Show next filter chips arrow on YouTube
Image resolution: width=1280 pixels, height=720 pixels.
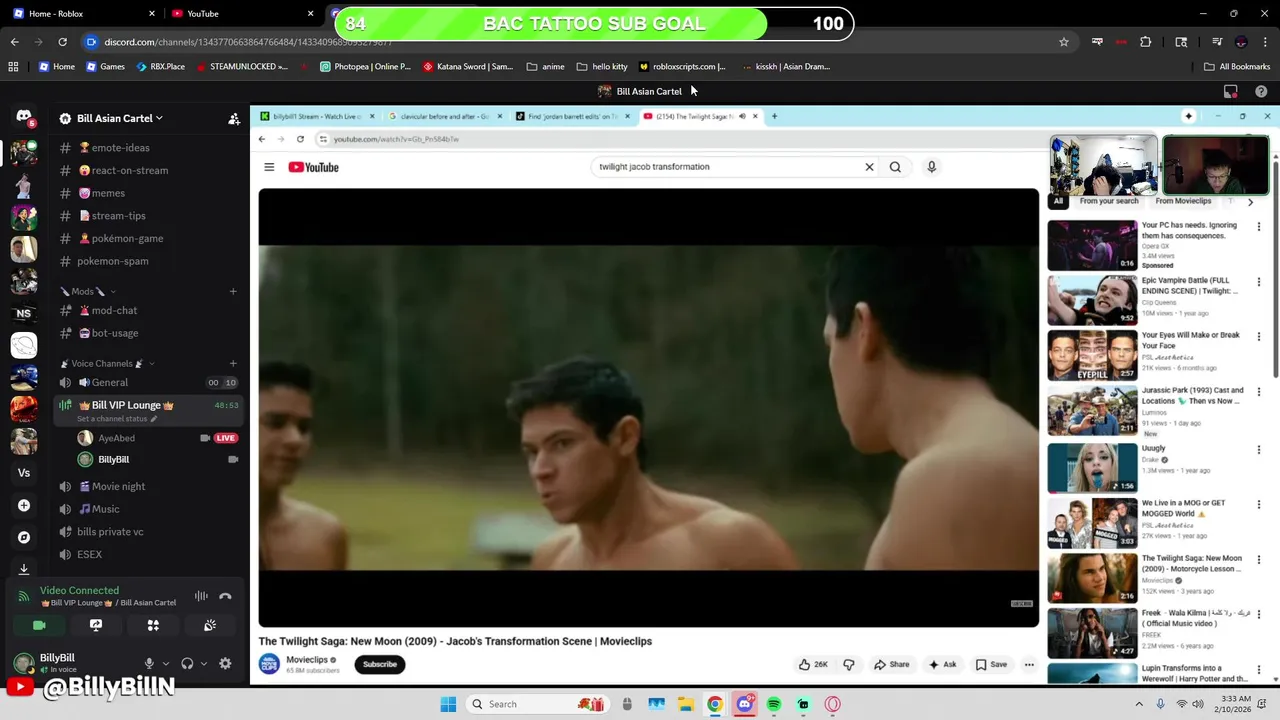point(1250,202)
